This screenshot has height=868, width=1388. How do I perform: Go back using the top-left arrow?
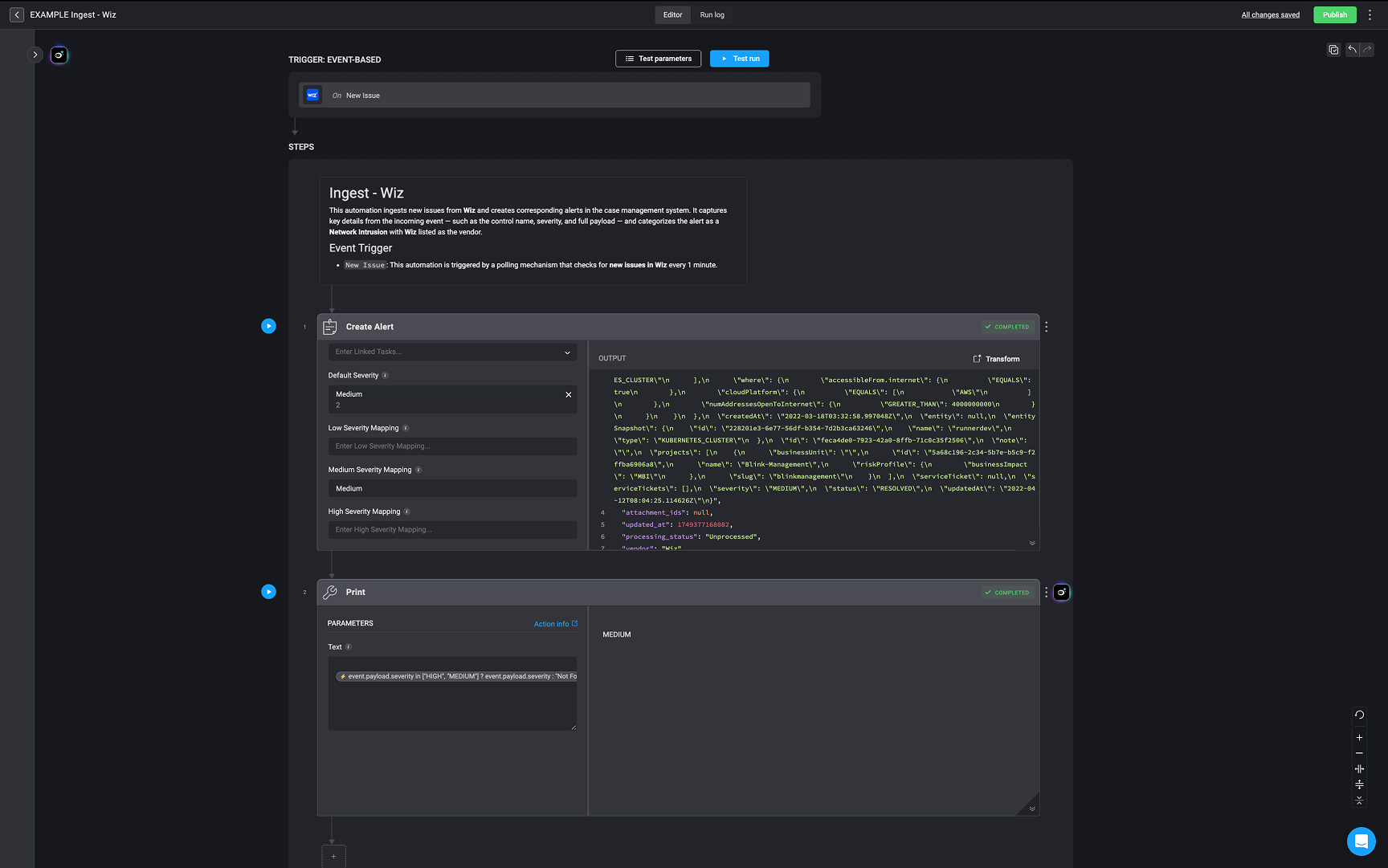[17, 14]
